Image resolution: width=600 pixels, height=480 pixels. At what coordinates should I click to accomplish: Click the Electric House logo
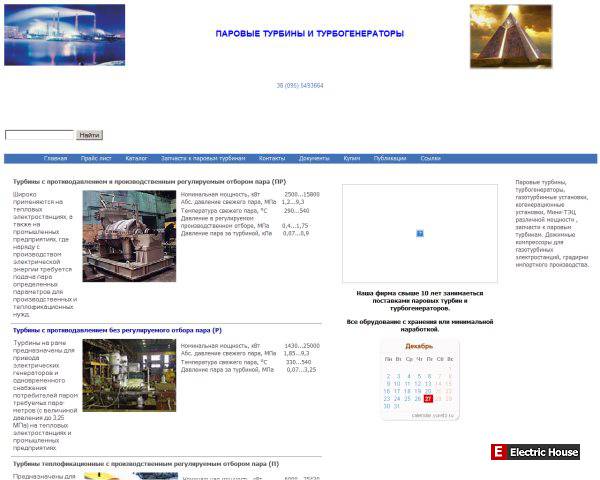pos(536,452)
